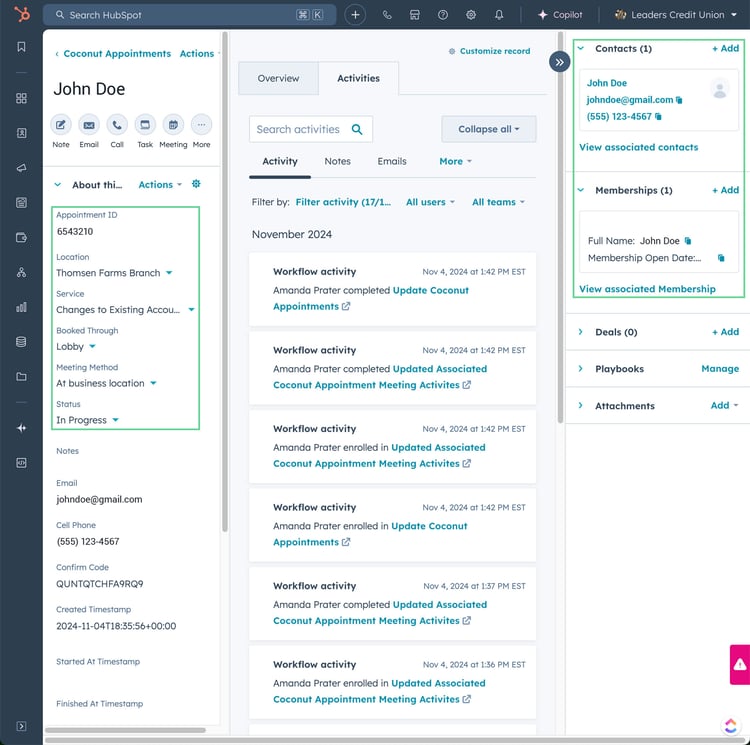Open the About section settings gear
The image size is (750, 745).
(196, 184)
